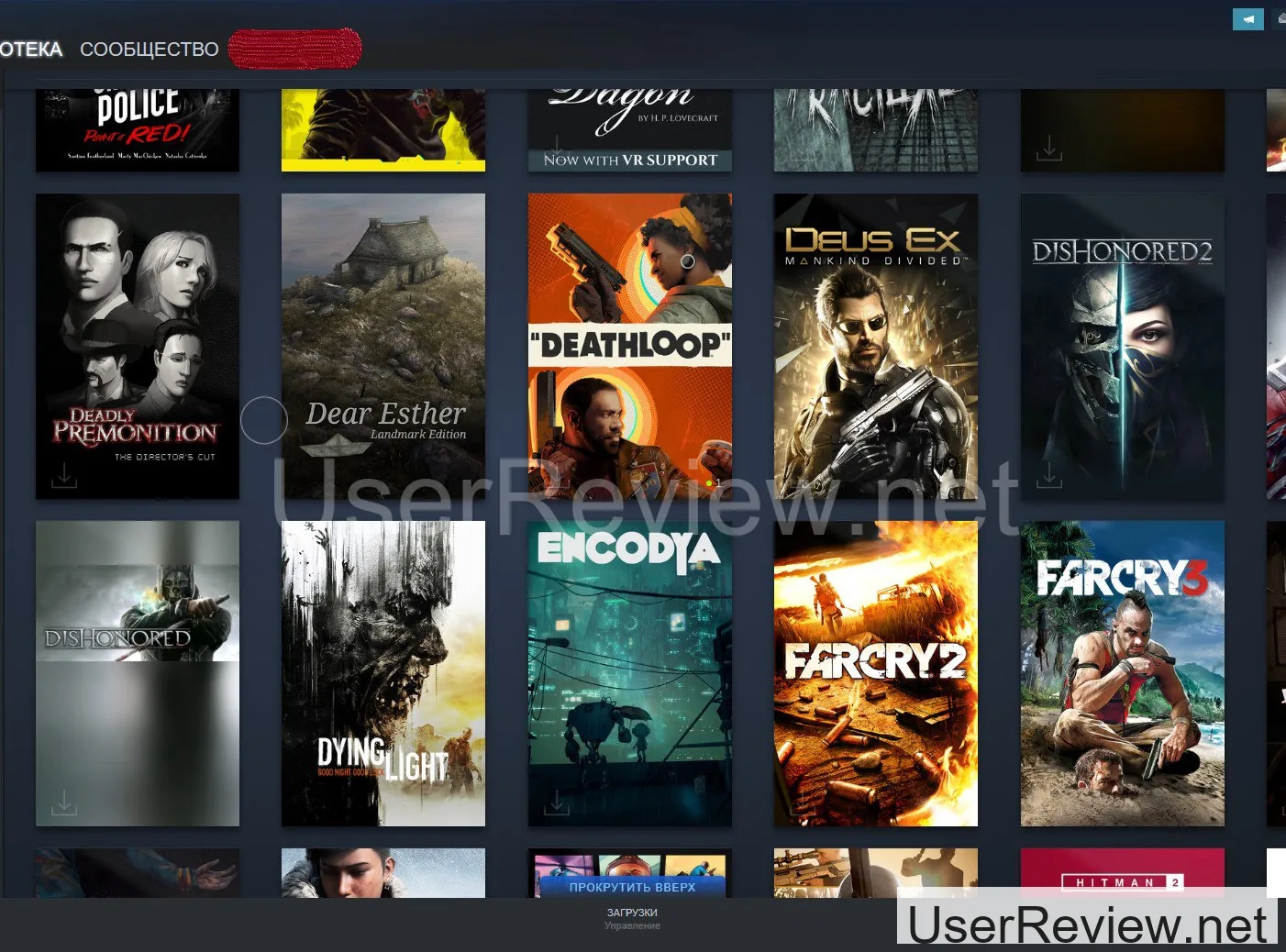Open the library menu ending in ОТЕКА
Viewport: 1286px width, 952px height.
(x=30, y=50)
